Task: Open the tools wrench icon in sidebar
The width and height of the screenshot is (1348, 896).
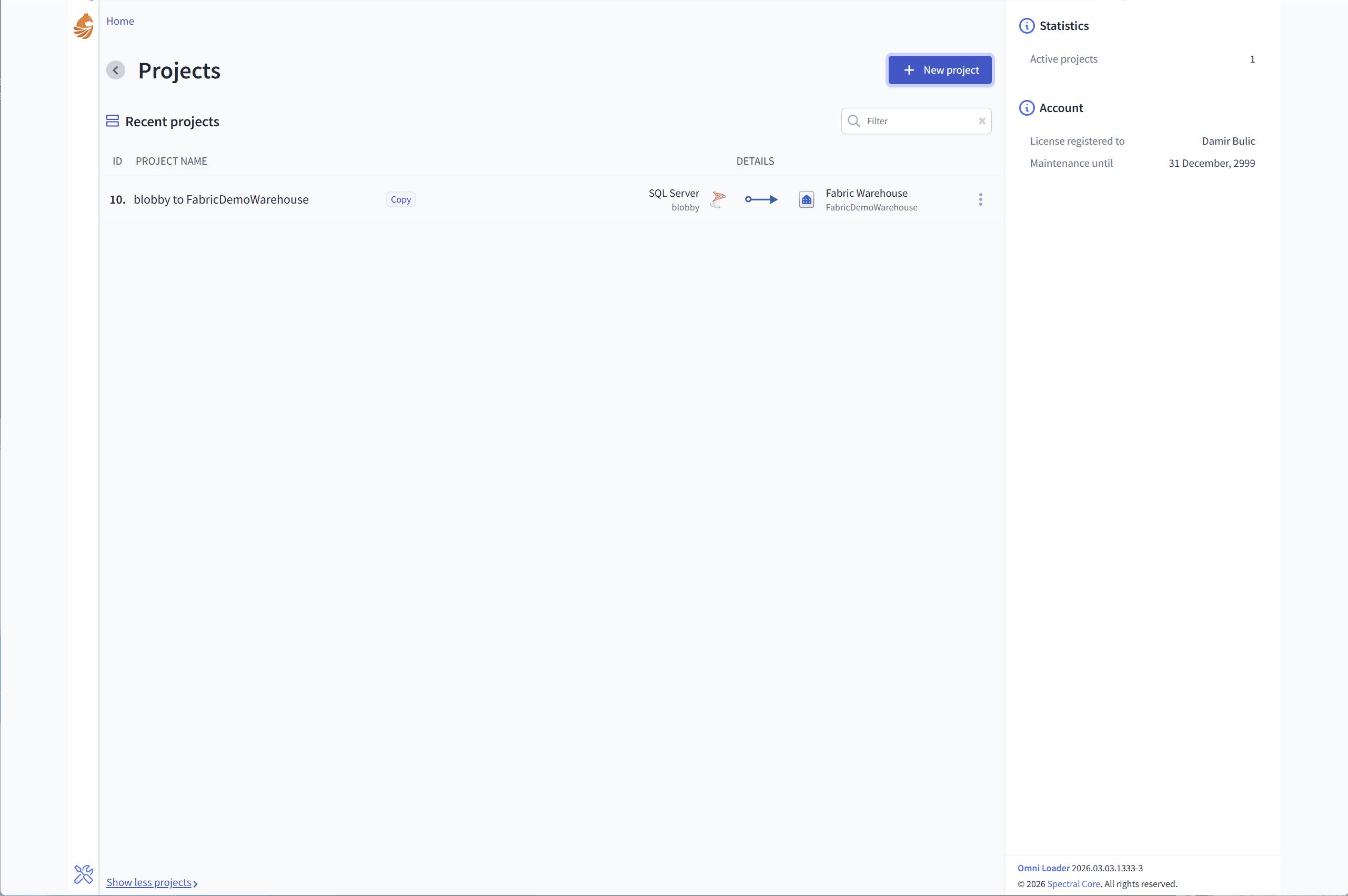Action: (84, 874)
